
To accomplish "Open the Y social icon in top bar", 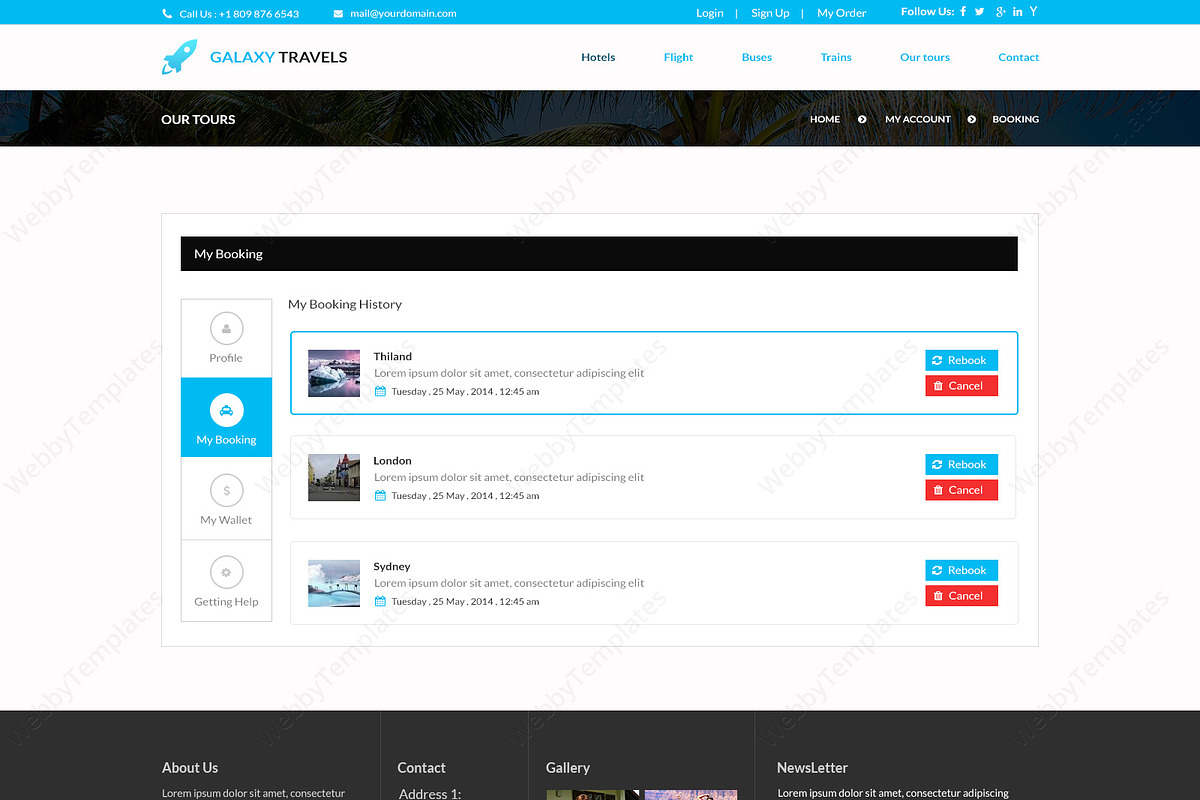I will (1033, 11).
